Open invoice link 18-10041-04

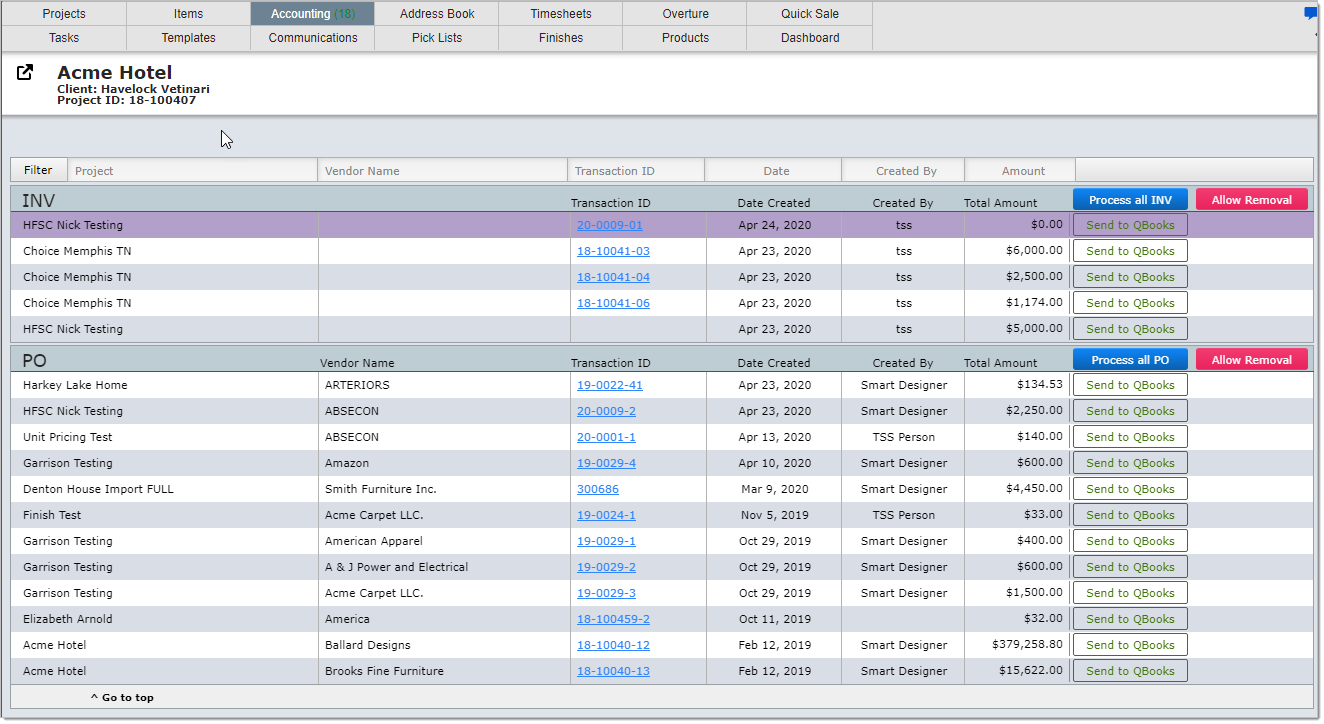pyautogui.click(x=613, y=277)
